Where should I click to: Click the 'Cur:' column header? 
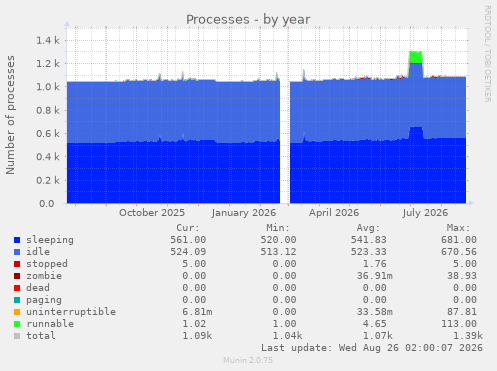click(x=188, y=228)
